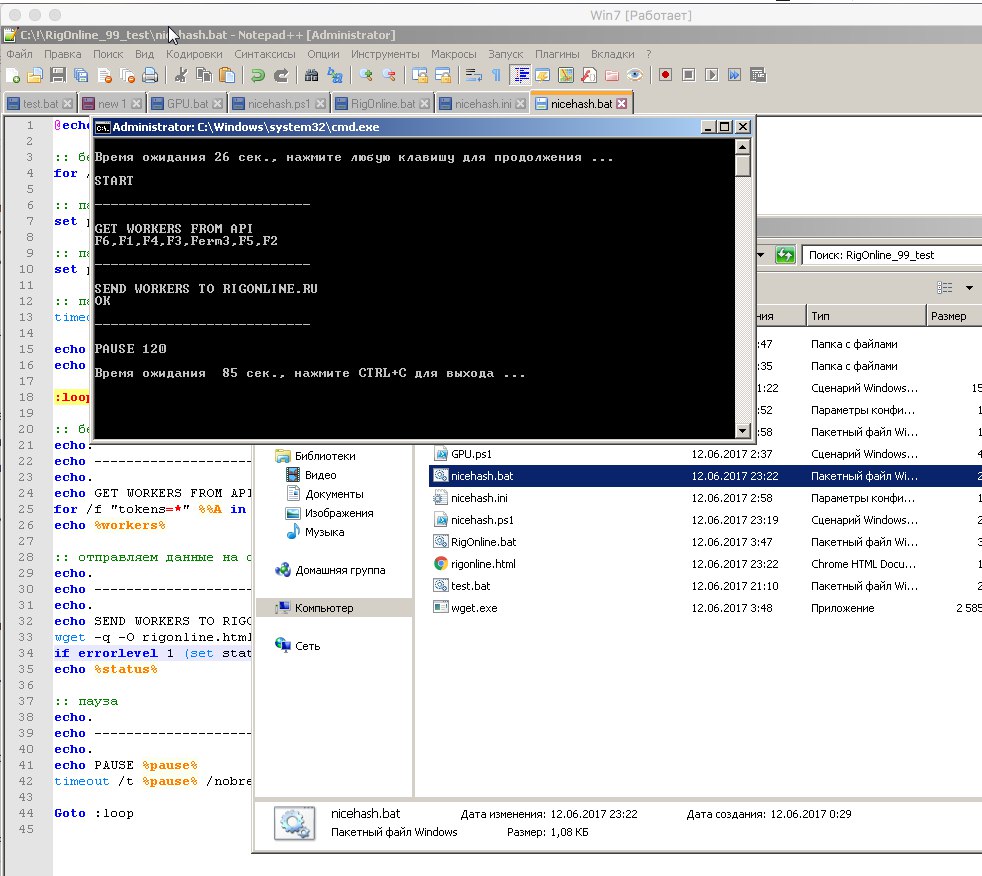Toggle word wrap in the toolbar
This screenshot has width=982, height=876.
[473, 75]
